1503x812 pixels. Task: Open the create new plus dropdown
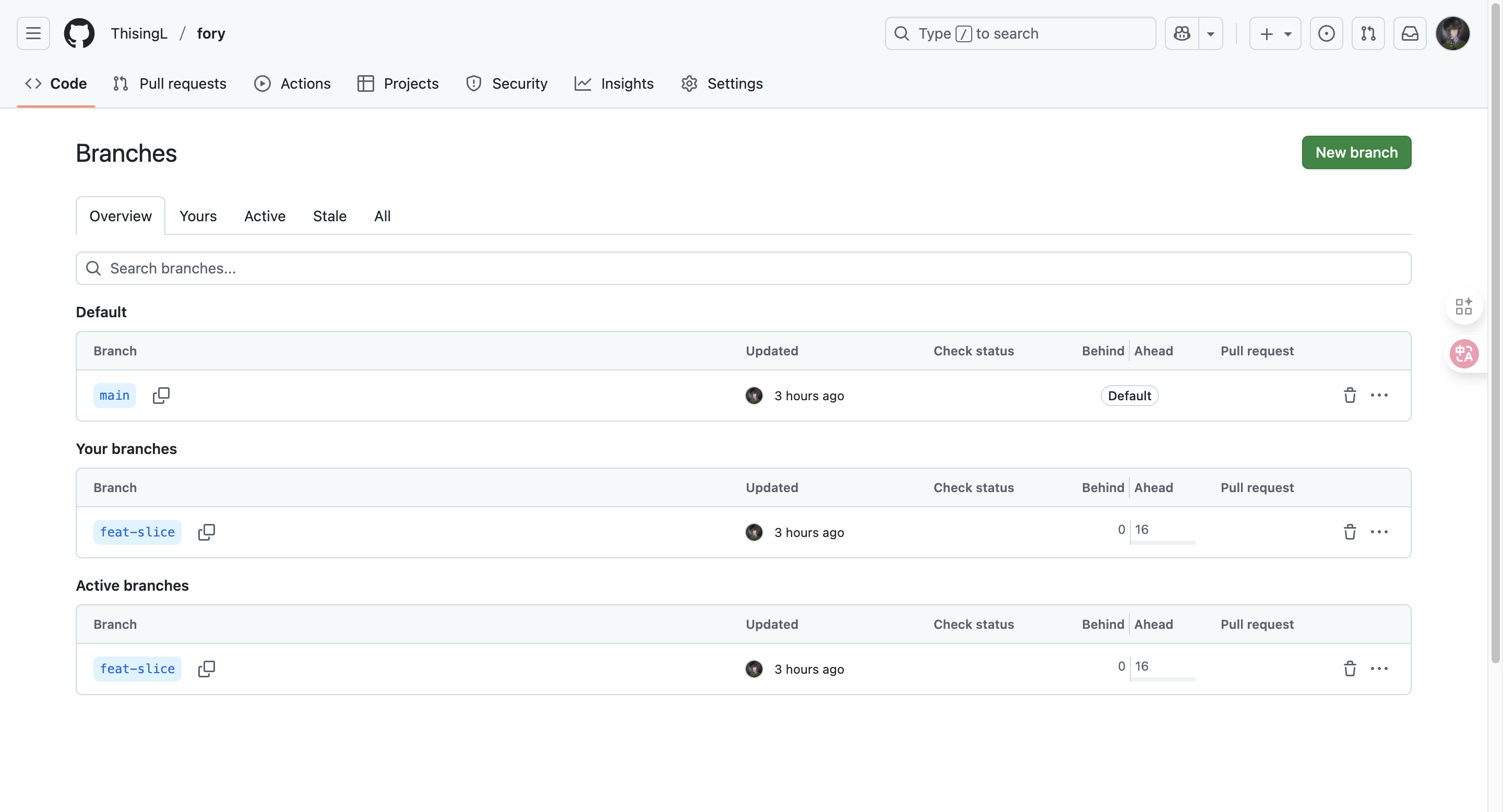[1275, 33]
